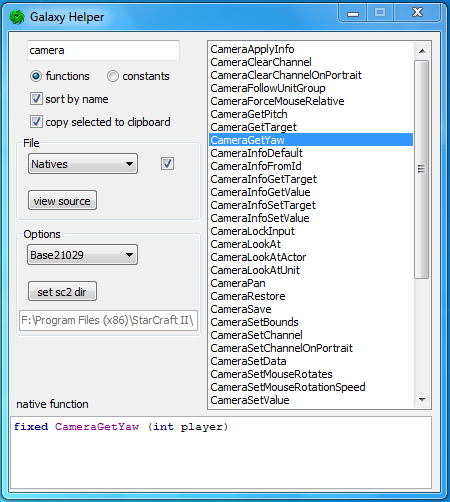Screen dimensions: 450x502
Task: Select CameraLookAtUnit in the list
Action: pyautogui.click(x=311, y=270)
